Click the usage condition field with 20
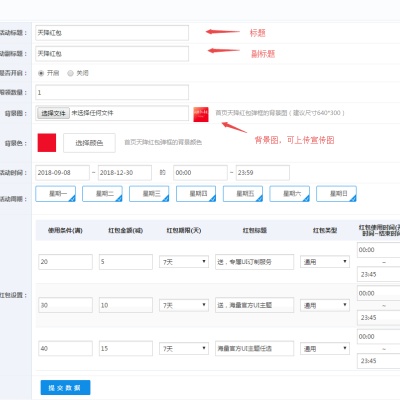The image size is (400, 400). click(65, 262)
